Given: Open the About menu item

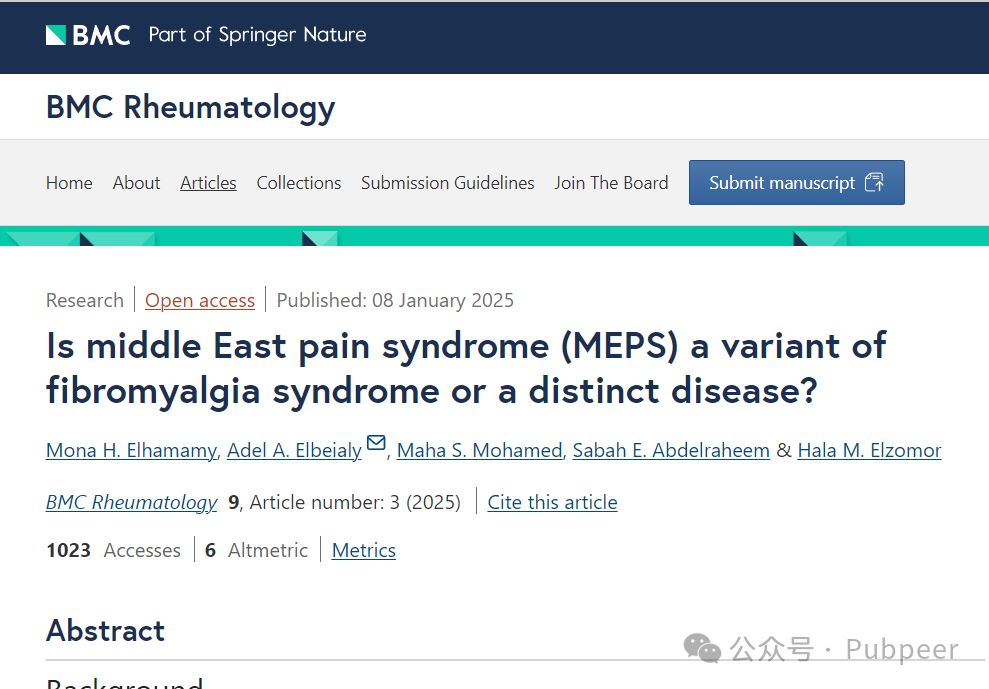Looking at the screenshot, I should click(136, 183).
